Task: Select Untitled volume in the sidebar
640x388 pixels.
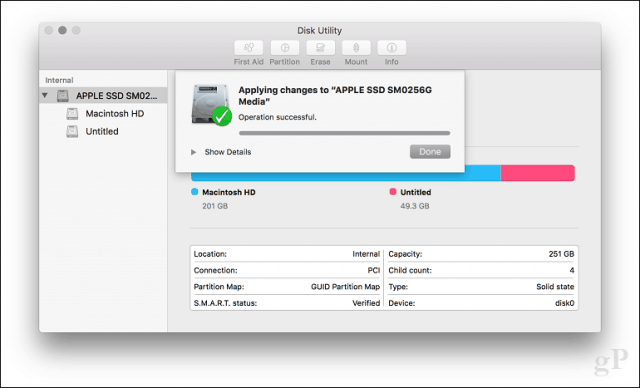Action: point(103,131)
